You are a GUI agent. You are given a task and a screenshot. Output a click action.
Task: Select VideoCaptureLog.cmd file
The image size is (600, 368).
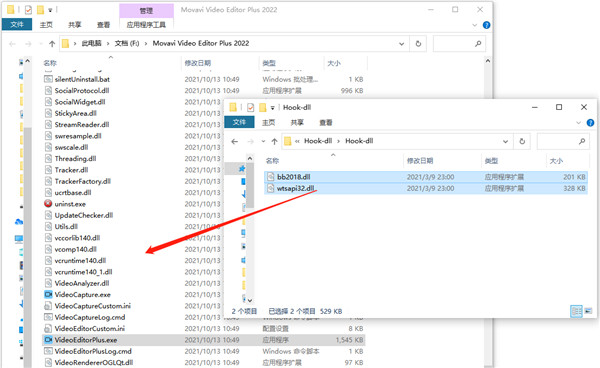coord(90,317)
